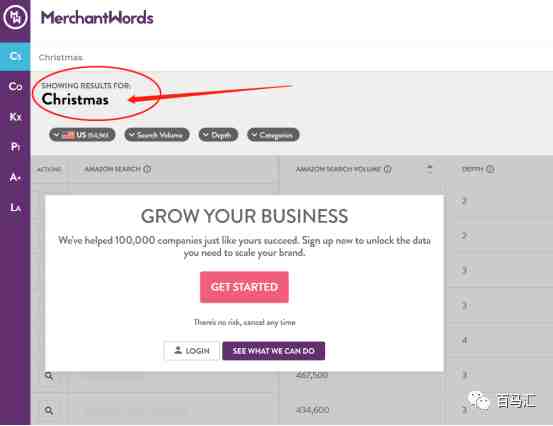The width and height of the screenshot is (553, 426).
Task: Open the A+ sidebar section
Action: 15,177
